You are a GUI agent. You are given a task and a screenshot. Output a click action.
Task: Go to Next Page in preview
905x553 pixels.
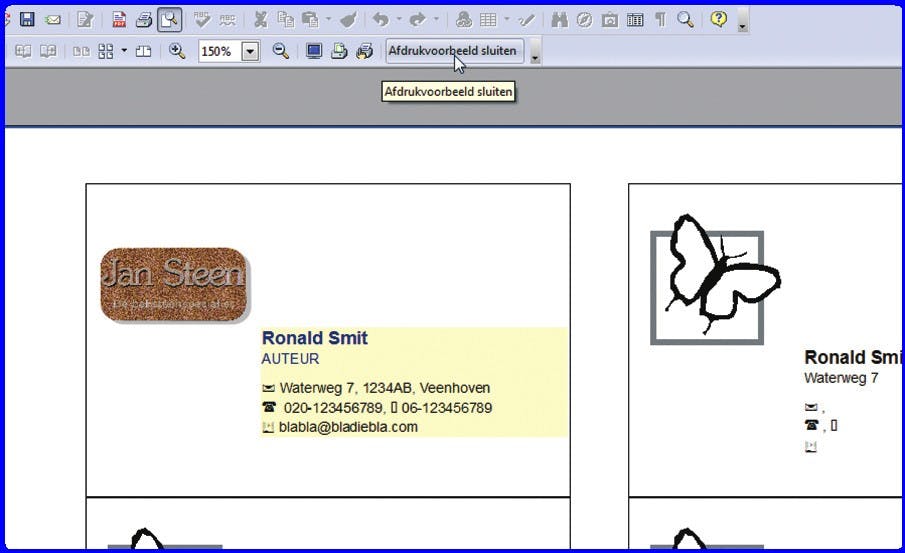coord(48,51)
